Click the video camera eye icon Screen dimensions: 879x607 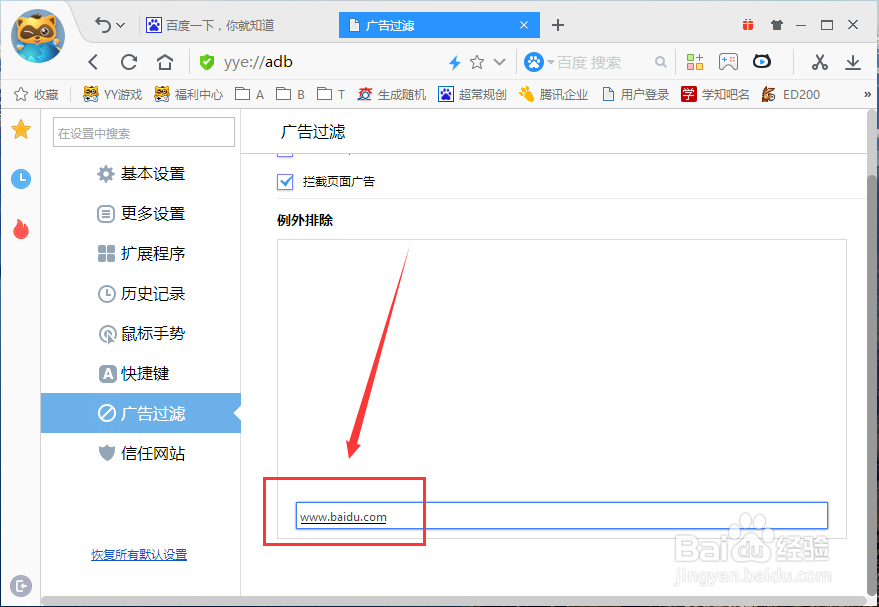pyautogui.click(x=762, y=62)
